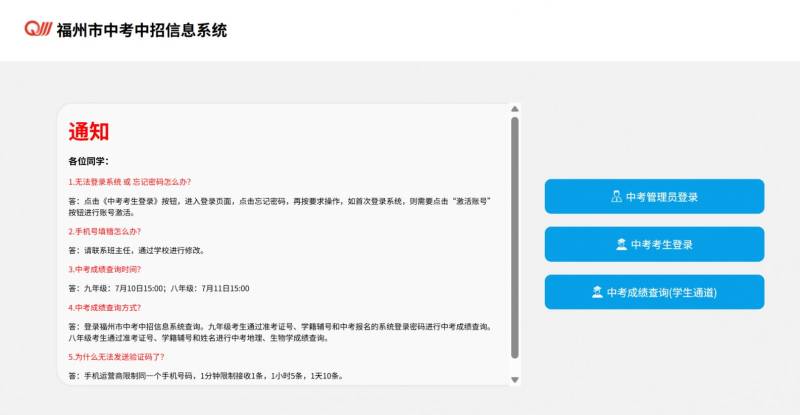Image resolution: width=800 pixels, height=415 pixels.
Task: Select question 3.中考成绩查询时间
Action: [x=104, y=269]
